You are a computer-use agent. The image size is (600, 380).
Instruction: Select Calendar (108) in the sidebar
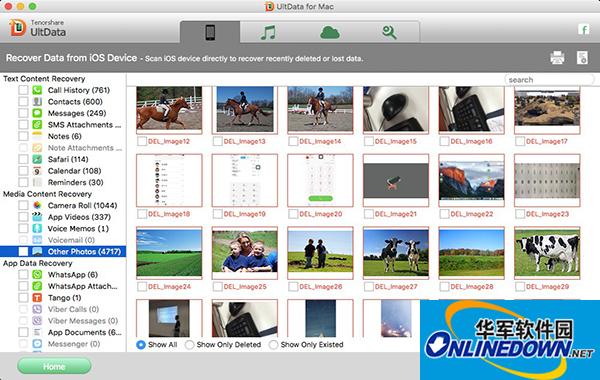click(x=75, y=171)
